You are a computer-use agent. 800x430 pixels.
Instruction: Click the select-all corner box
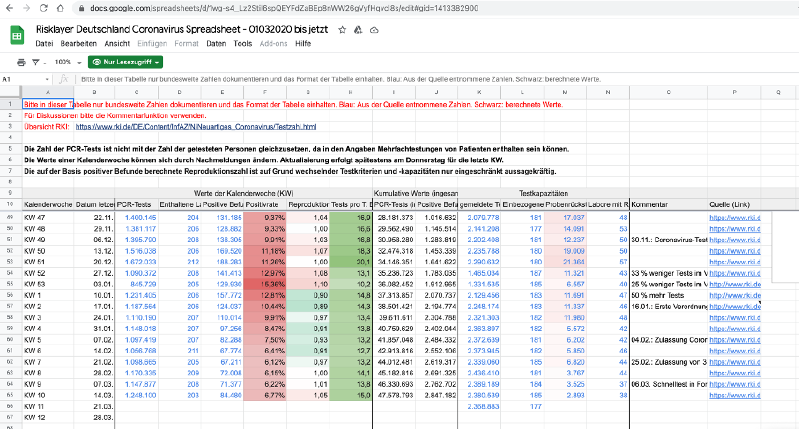pos(10,92)
